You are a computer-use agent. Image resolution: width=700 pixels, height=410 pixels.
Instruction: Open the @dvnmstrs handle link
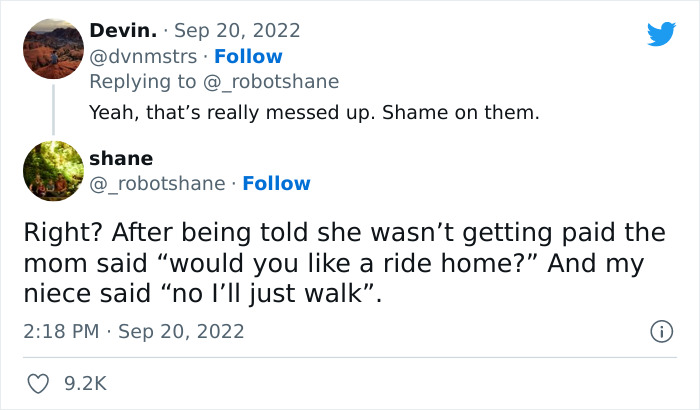[x=143, y=56]
